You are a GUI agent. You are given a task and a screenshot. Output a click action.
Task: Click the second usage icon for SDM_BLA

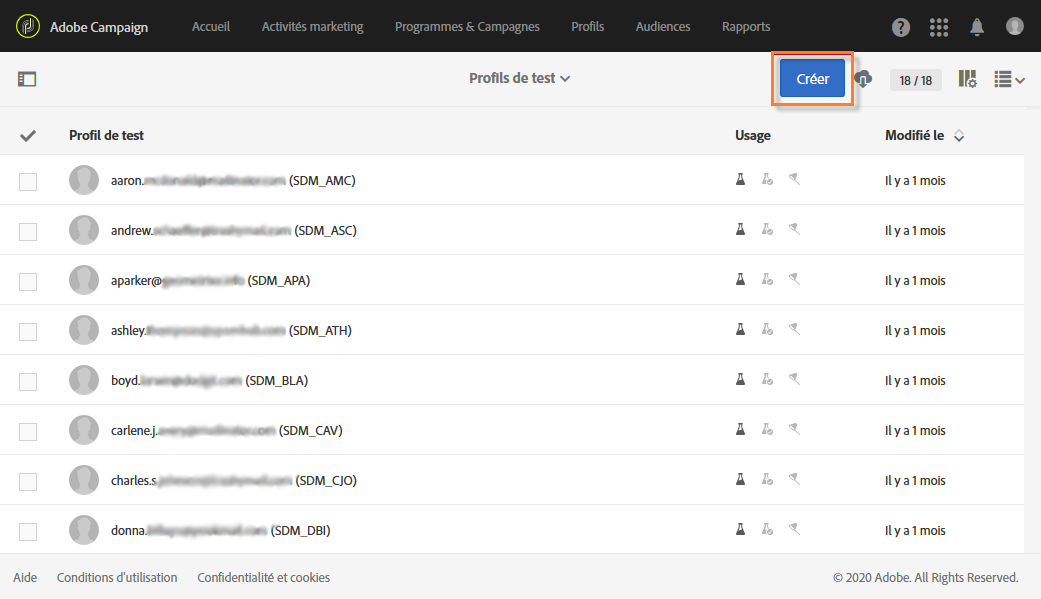coord(767,379)
